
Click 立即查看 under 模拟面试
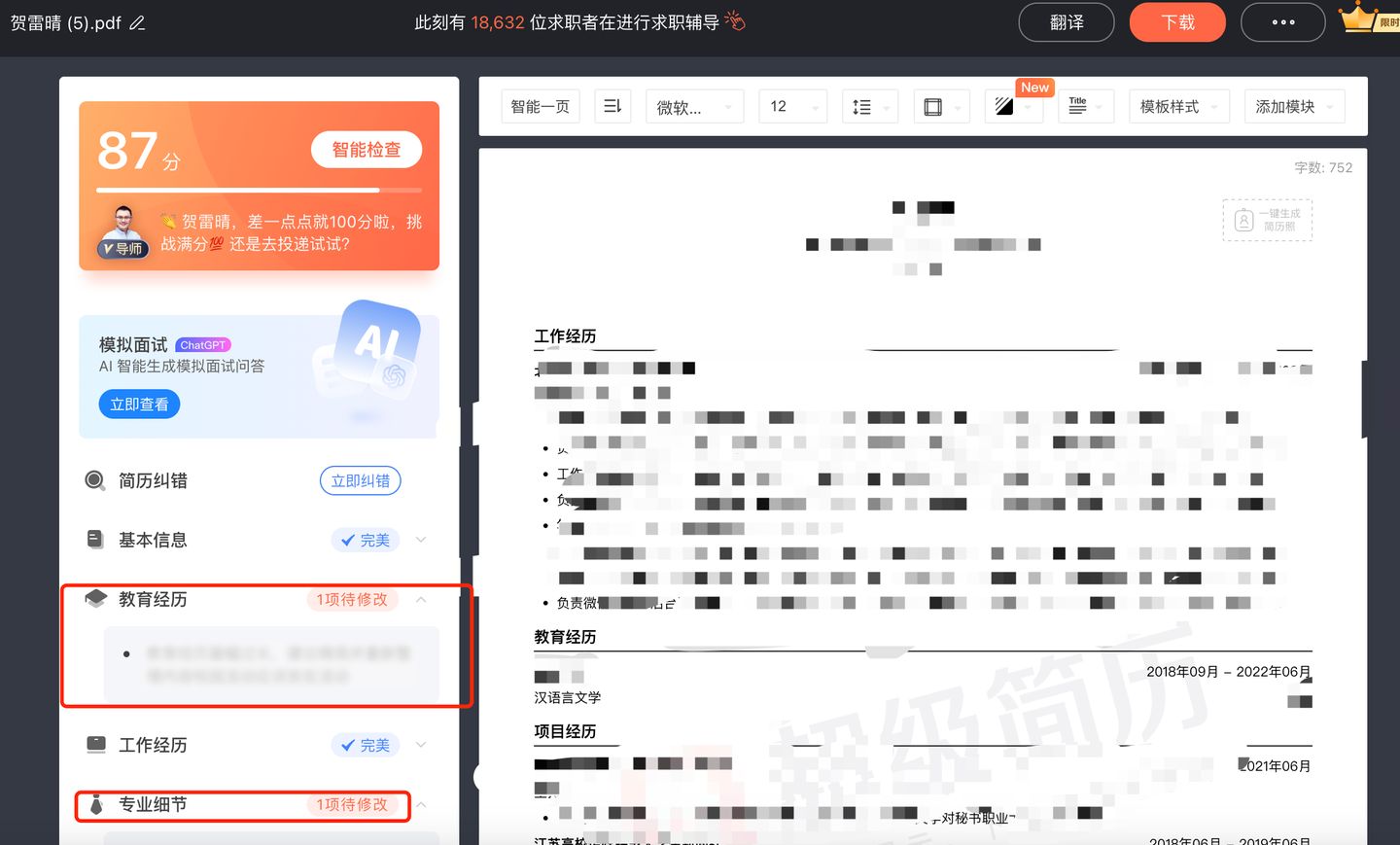[x=139, y=404]
